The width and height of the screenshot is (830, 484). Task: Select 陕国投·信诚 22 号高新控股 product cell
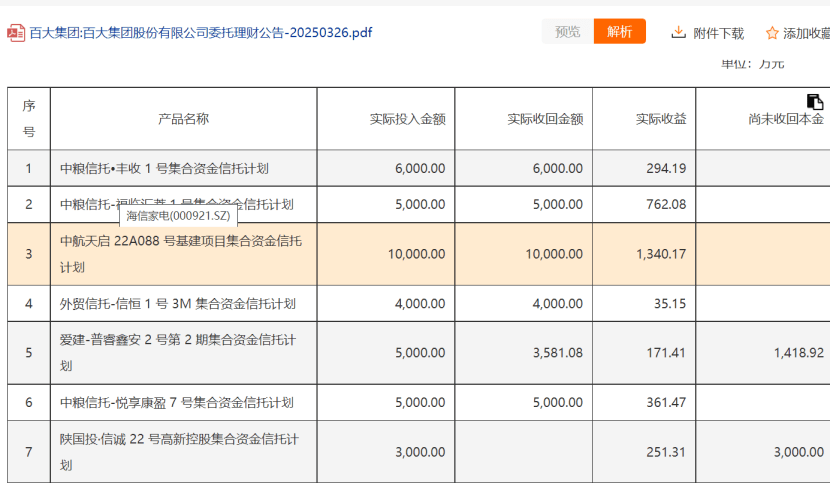pyautogui.click(x=184, y=452)
